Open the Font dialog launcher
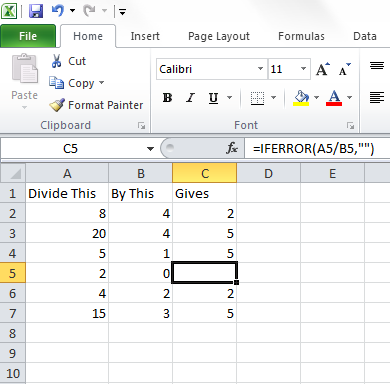 pos(350,126)
